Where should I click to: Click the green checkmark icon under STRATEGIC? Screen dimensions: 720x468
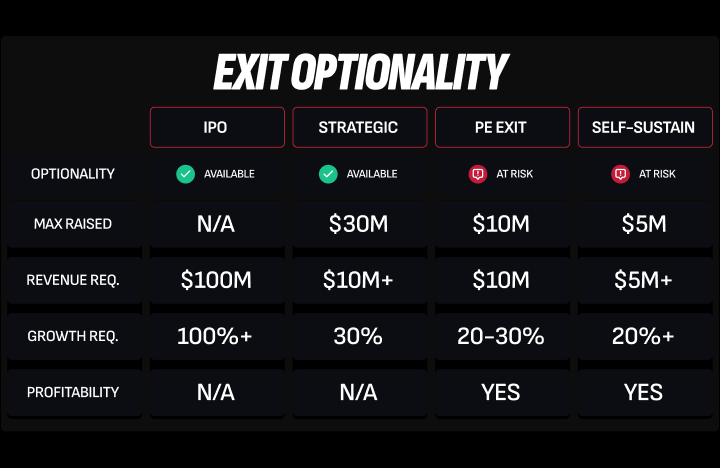click(x=328, y=174)
